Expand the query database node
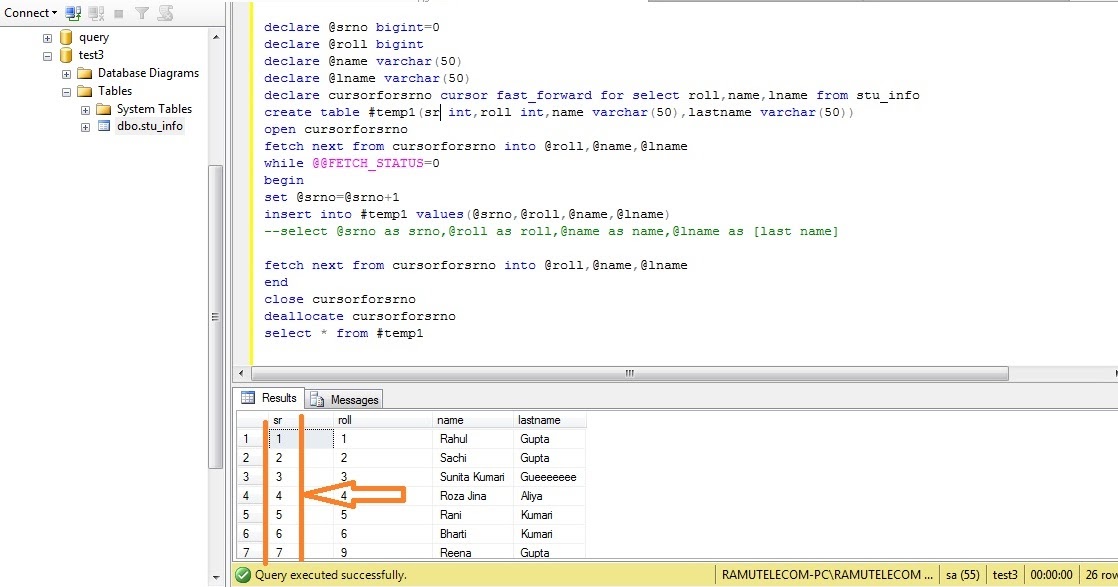This screenshot has height=587, width=1118. point(47,36)
